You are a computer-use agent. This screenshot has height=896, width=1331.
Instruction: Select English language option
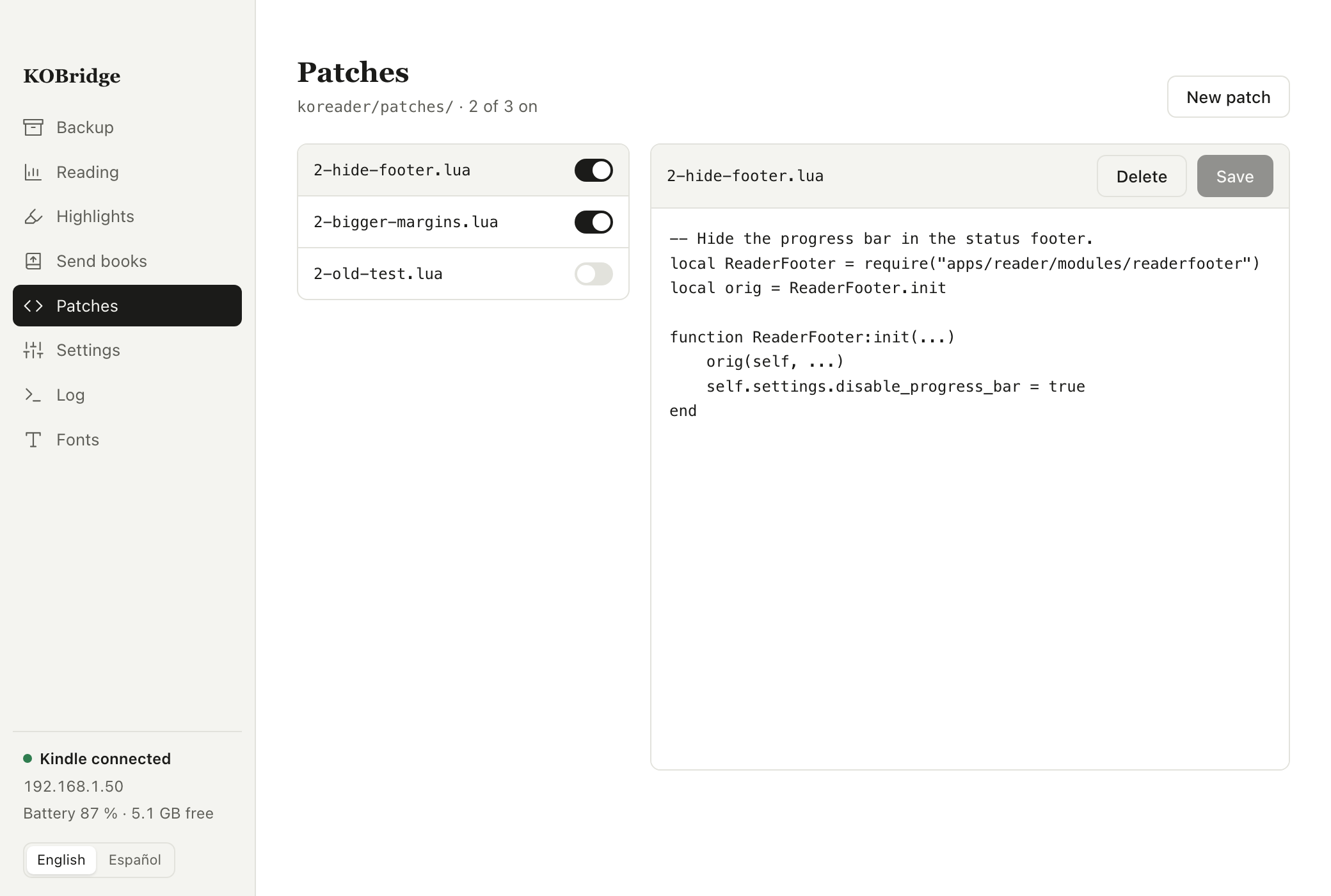pyautogui.click(x=61, y=860)
